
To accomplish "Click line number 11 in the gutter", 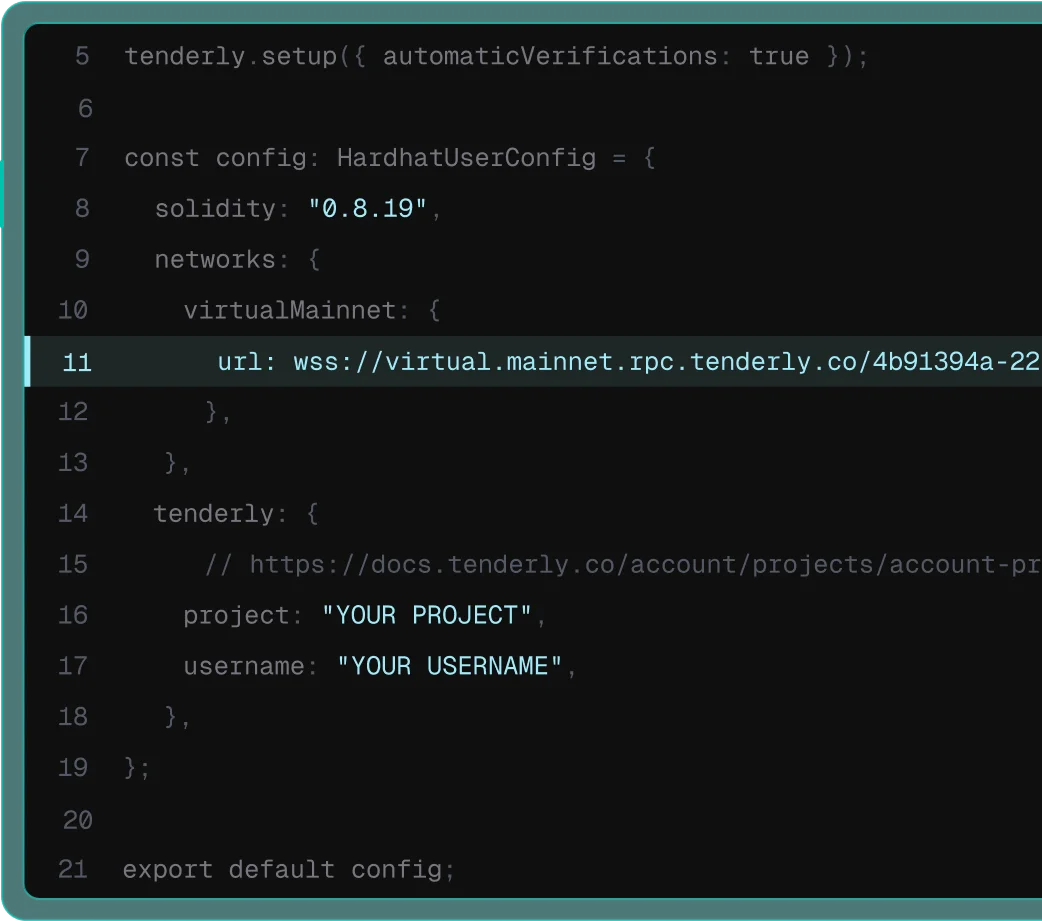I will tap(77, 362).
